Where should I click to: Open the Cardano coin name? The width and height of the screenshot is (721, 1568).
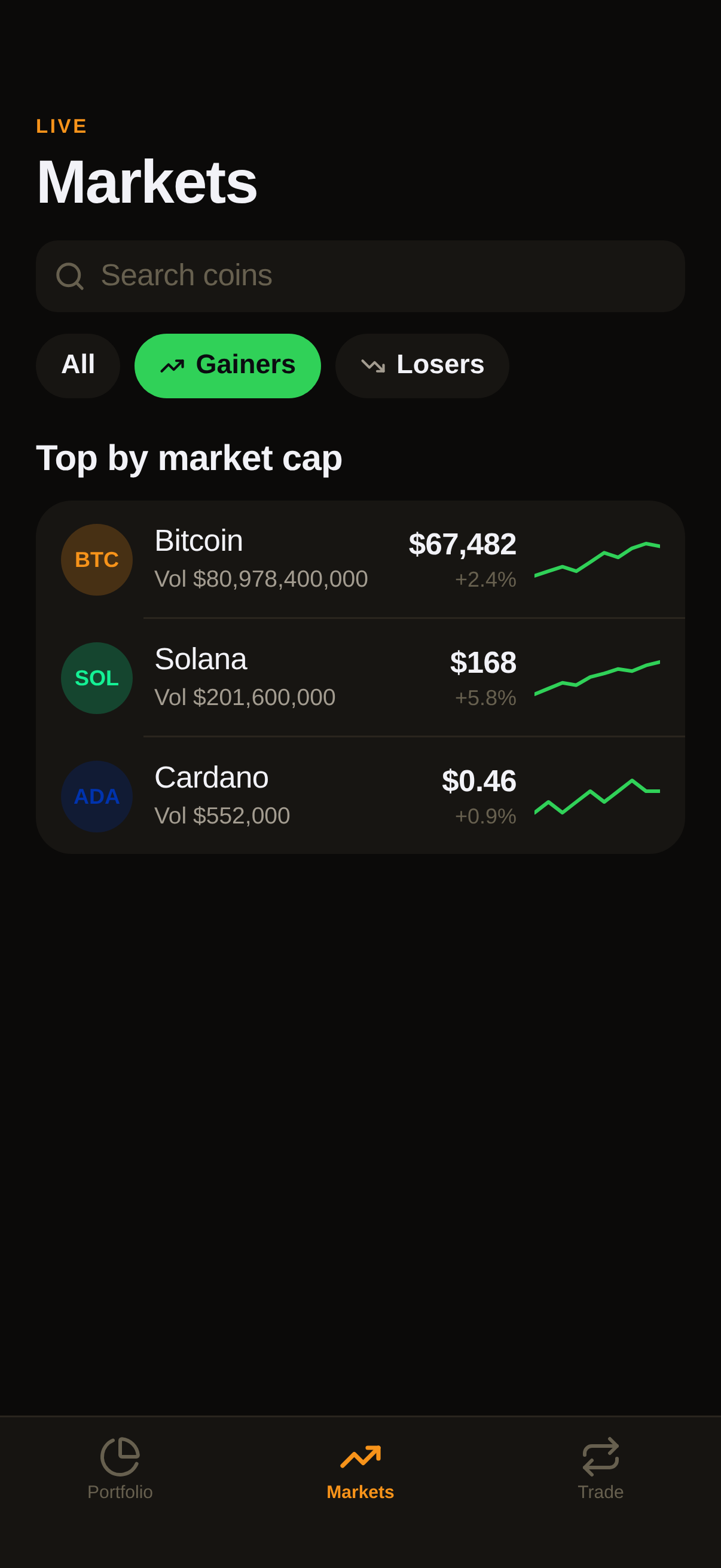tap(212, 777)
